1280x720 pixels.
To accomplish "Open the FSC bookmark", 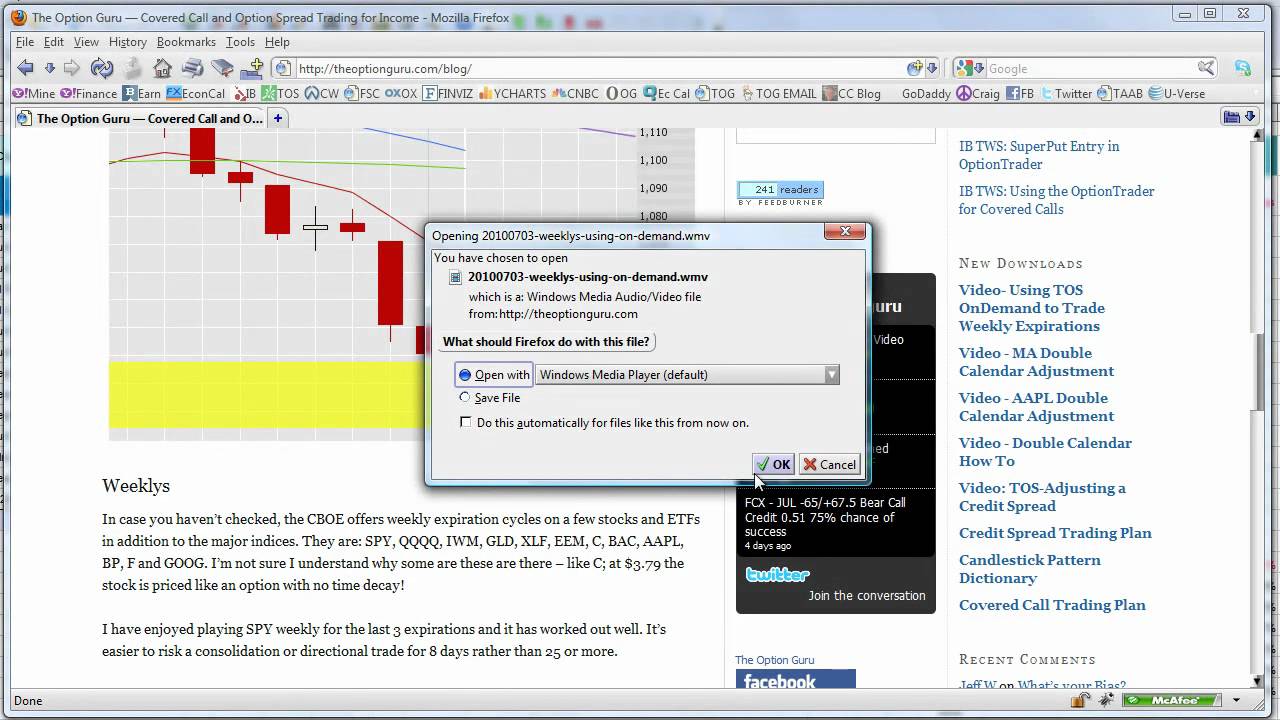I will click(x=362, y=93).
